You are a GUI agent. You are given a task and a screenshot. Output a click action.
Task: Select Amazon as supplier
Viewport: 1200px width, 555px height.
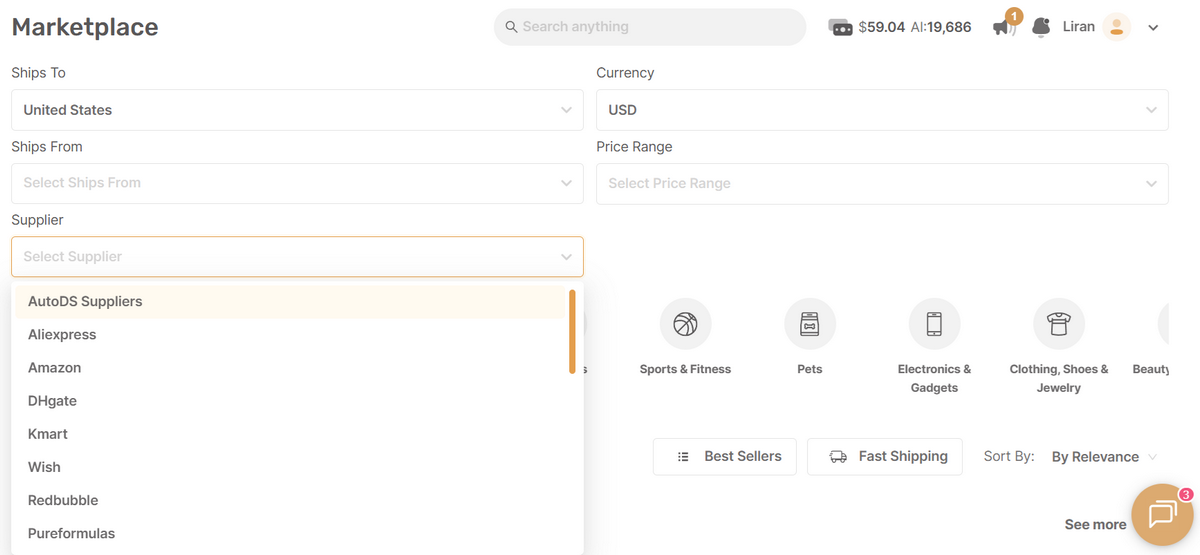(x=291, y=367)
